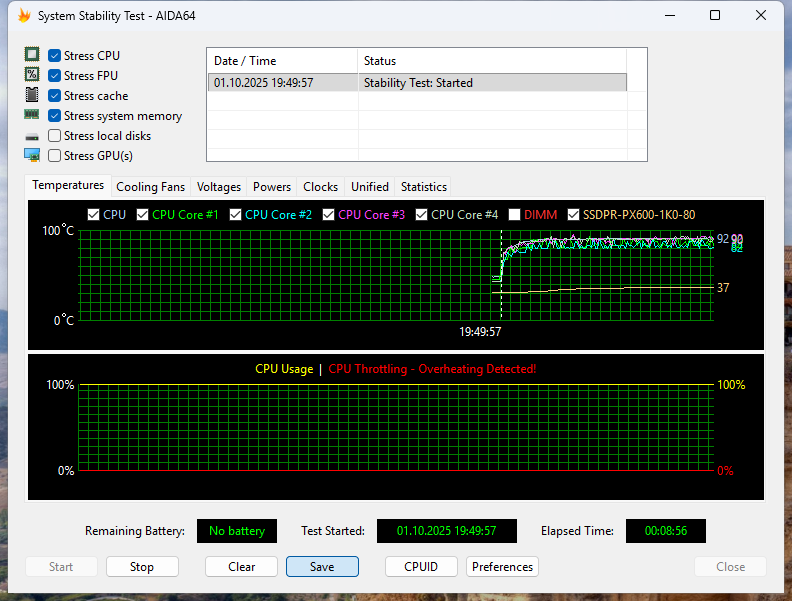Toggle CPU Core #3 graph checkbox

[x=328, y=215]
